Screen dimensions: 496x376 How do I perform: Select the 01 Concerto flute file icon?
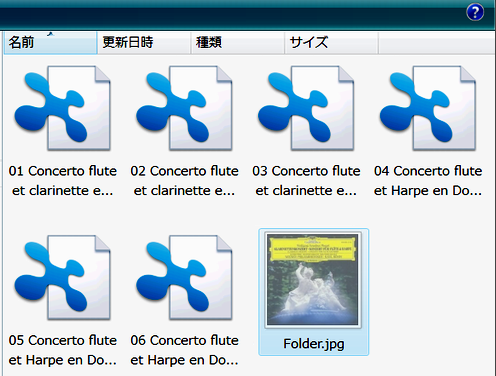(x=63, y=108)
